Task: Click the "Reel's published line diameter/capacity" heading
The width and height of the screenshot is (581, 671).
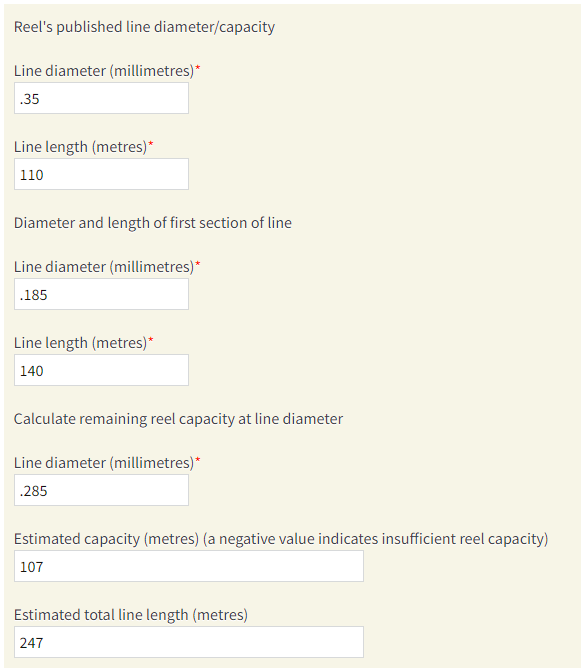Action: [144, 27]
